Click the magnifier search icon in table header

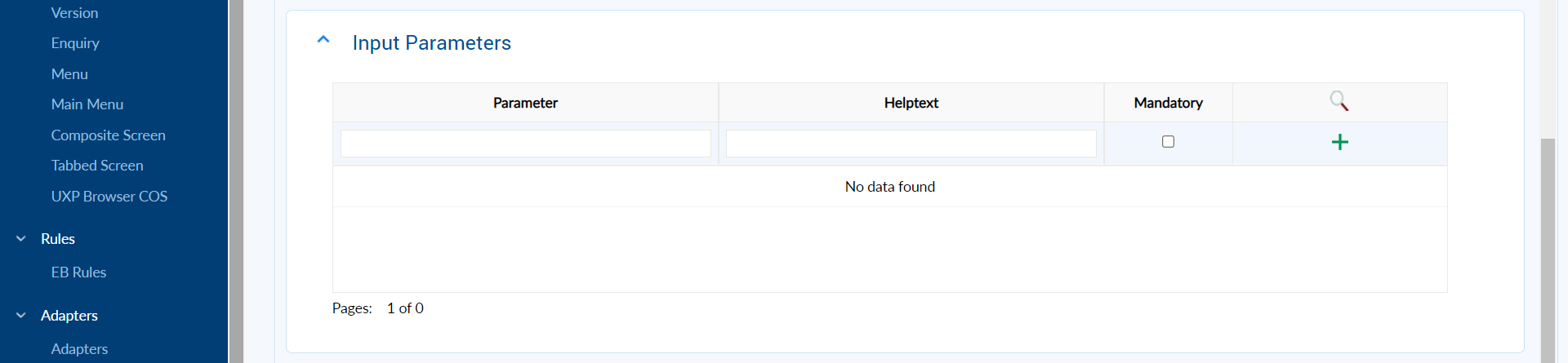pyautogui.click(x=1339, y=101)
